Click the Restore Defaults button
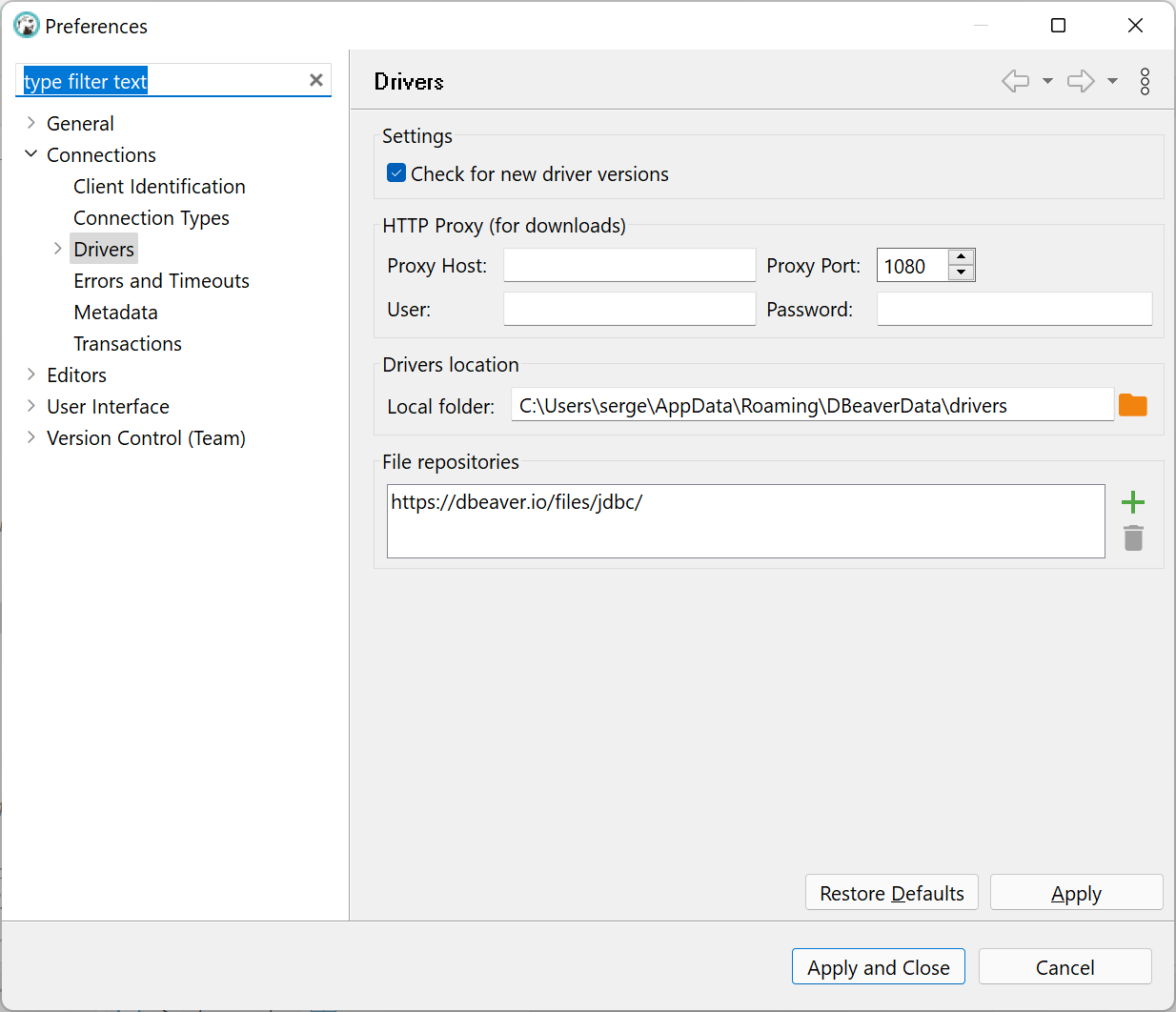The image size is (1176, 1012). pyautogui.click(x=891, y=892)
